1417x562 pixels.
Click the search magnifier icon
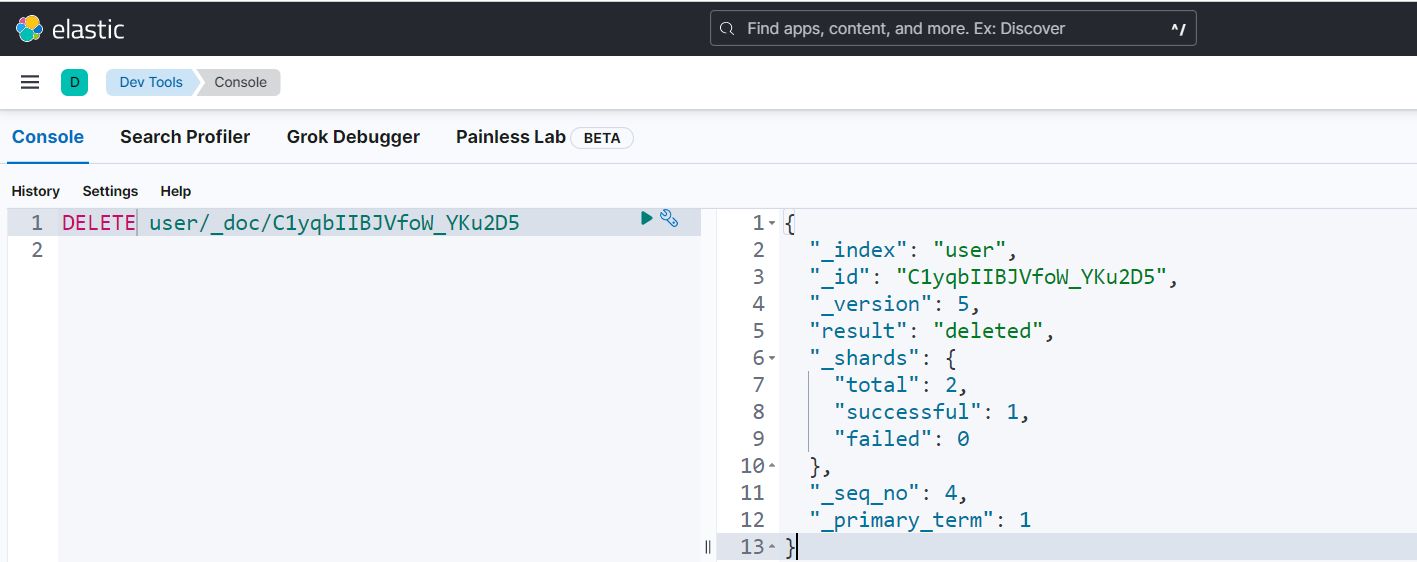[x=728, y=29]
